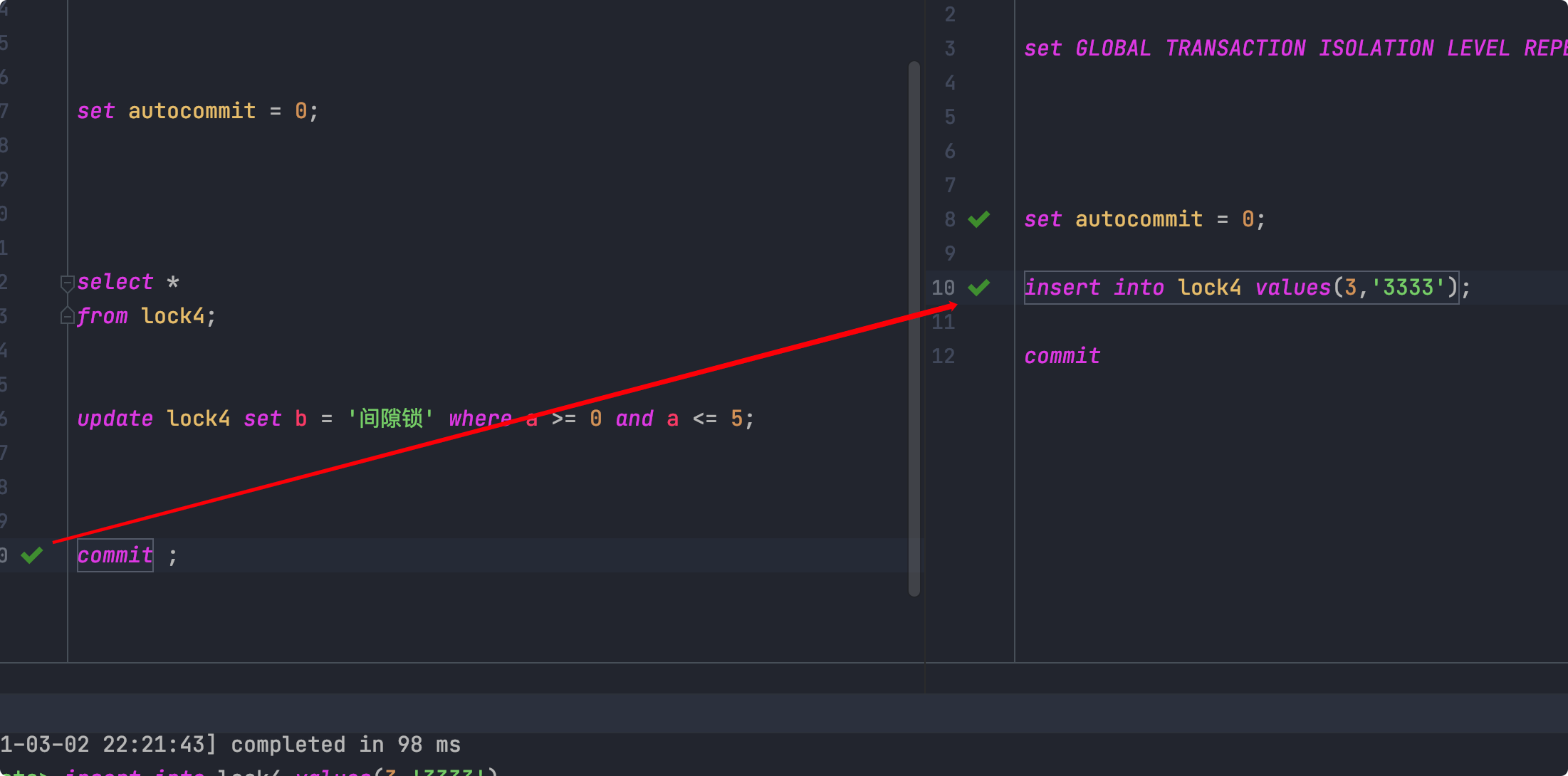Click the highlighted commit keyword in left editor
The height and width of the screenshot is (776, 1568).
(x=115, y=555)
